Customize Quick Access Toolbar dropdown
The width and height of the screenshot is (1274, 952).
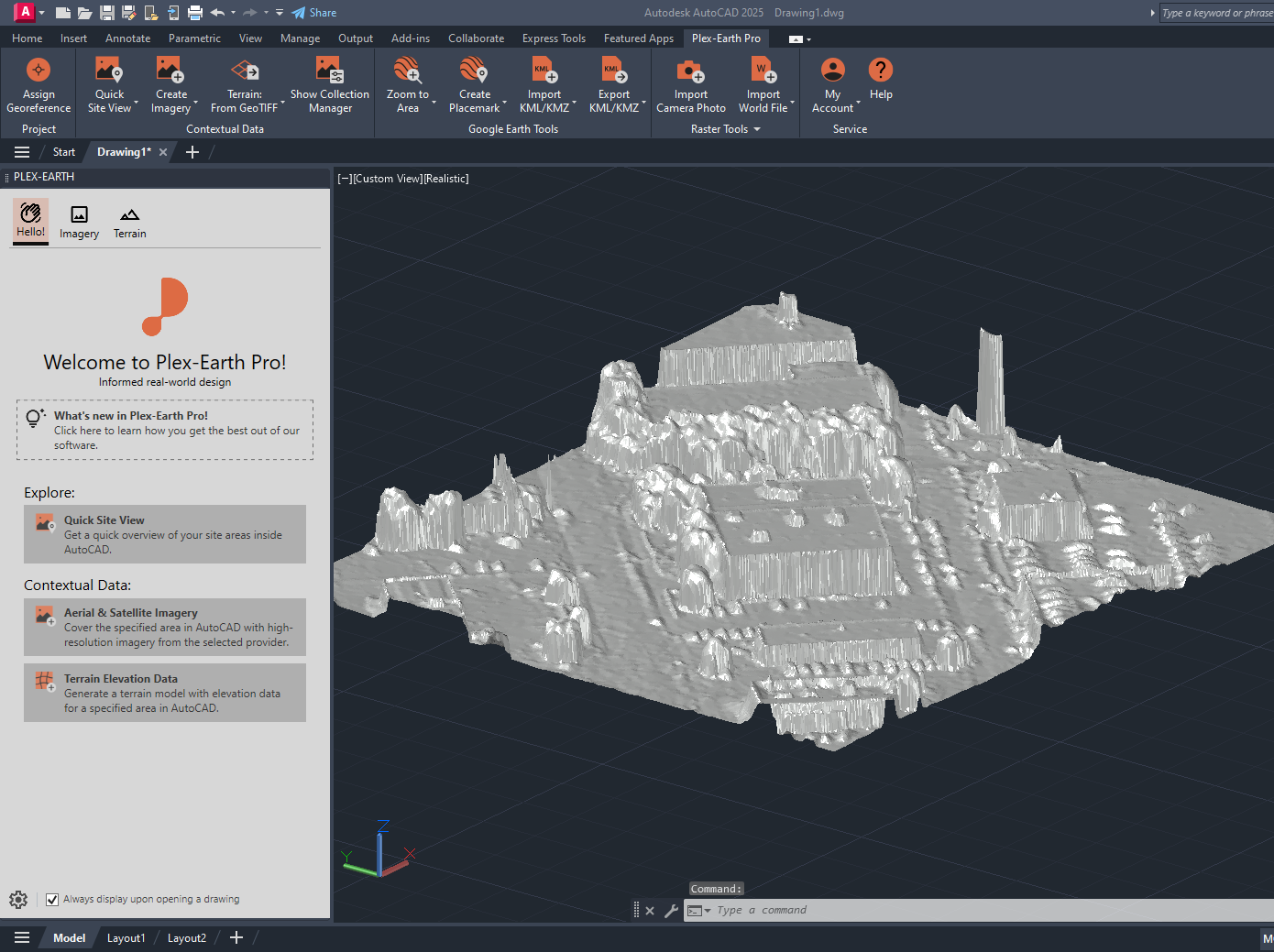(280, 13)
